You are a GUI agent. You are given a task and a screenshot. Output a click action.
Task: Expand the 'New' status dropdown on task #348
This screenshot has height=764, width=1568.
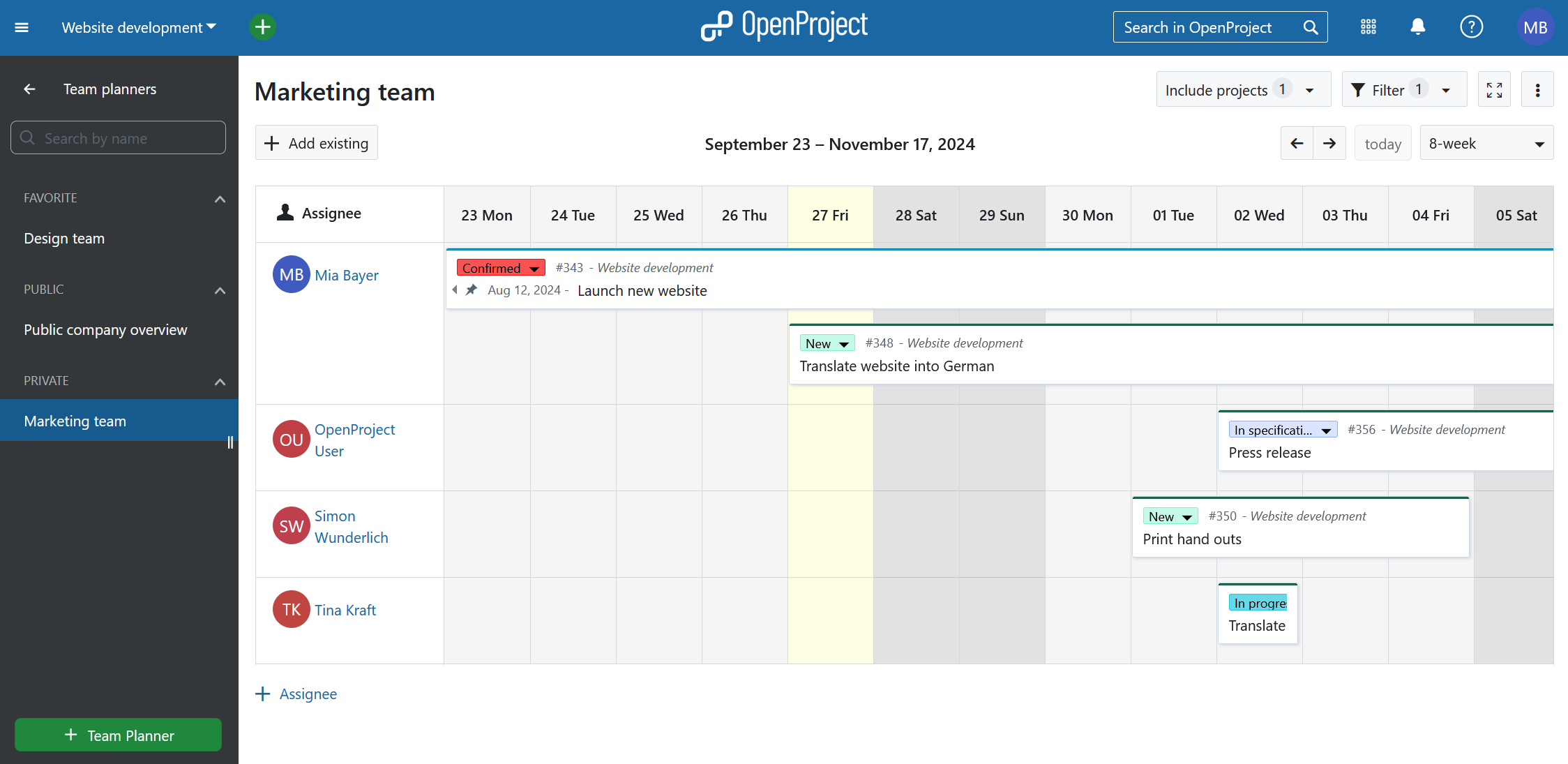tap(844, 343)
